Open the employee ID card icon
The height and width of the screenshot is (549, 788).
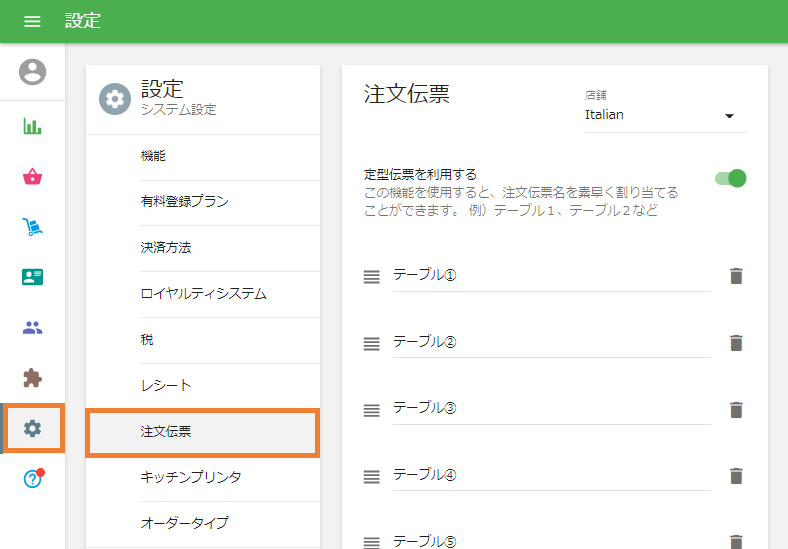click(33, 277)
